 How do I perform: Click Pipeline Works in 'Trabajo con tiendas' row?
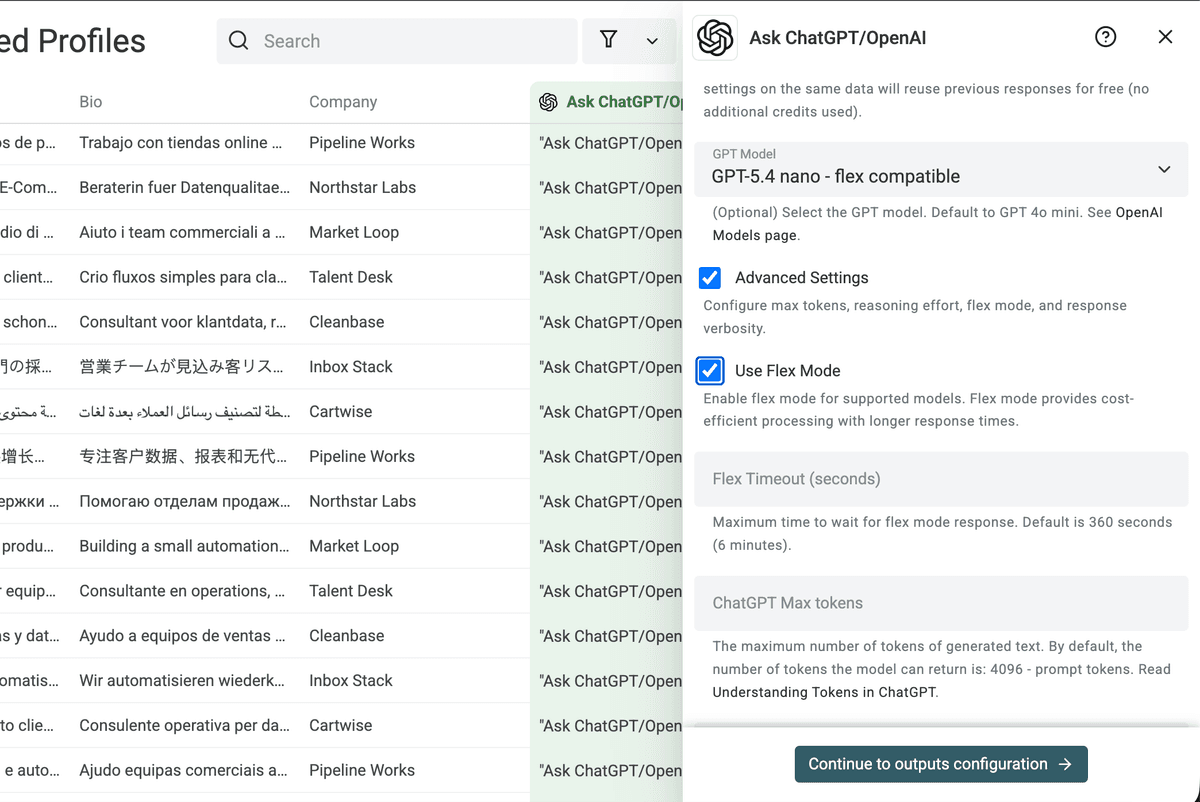tap(362, 143)
